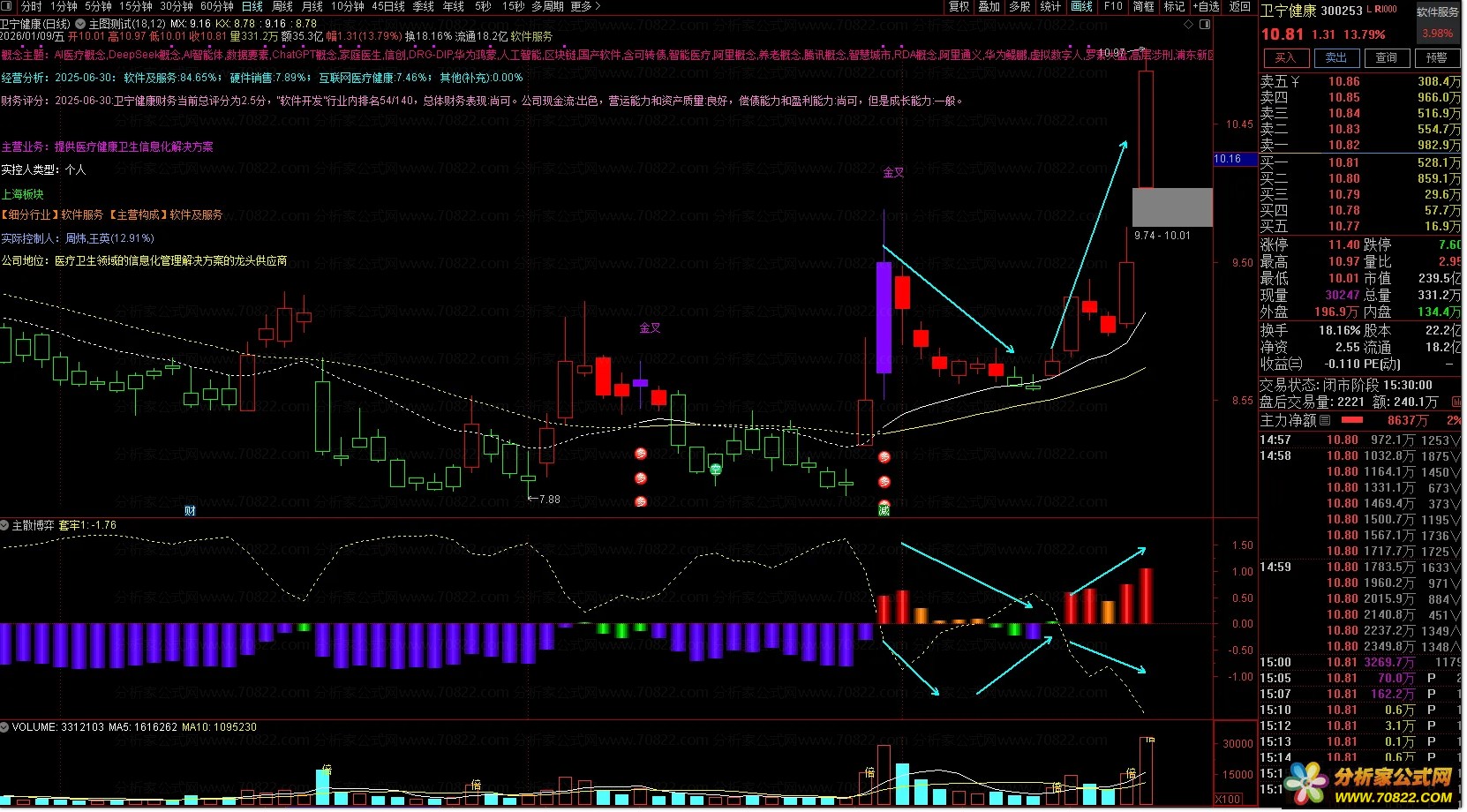
Task: Click the 返回 back button
Action: point(1240,6)
